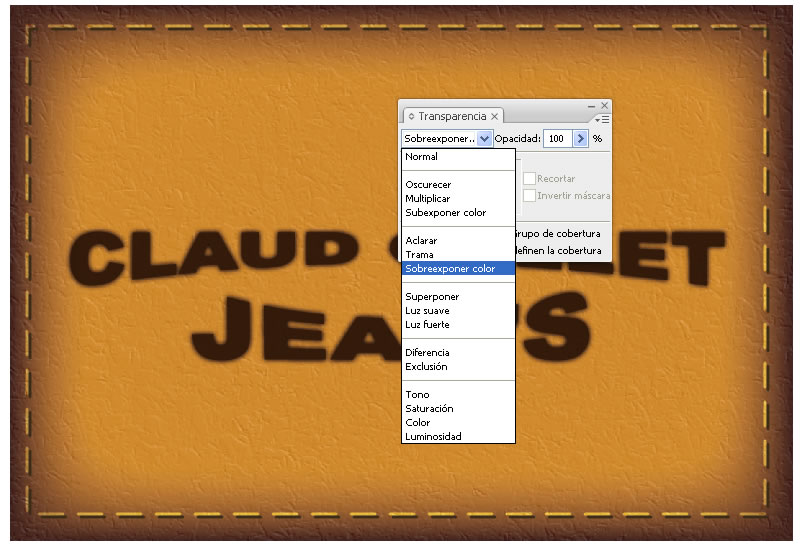Choose Superponer blend mode
This screenshot has height=552, width=801.
432,297
